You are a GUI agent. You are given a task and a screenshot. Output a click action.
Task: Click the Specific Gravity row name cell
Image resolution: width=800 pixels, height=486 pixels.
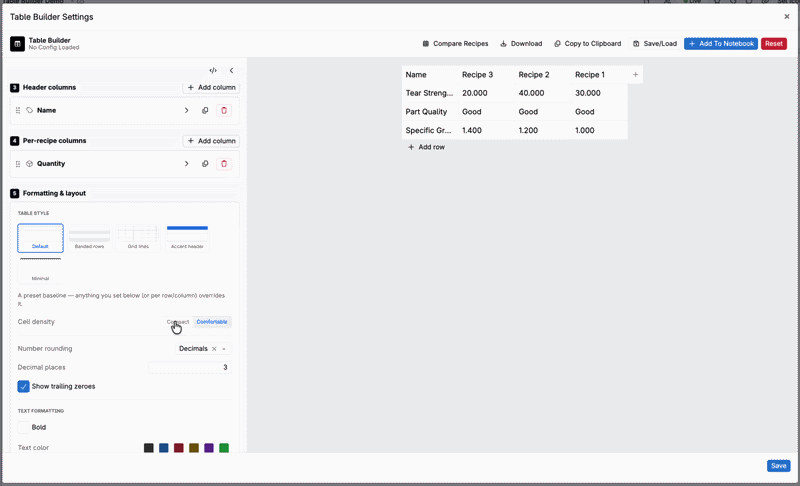[430, 130]
